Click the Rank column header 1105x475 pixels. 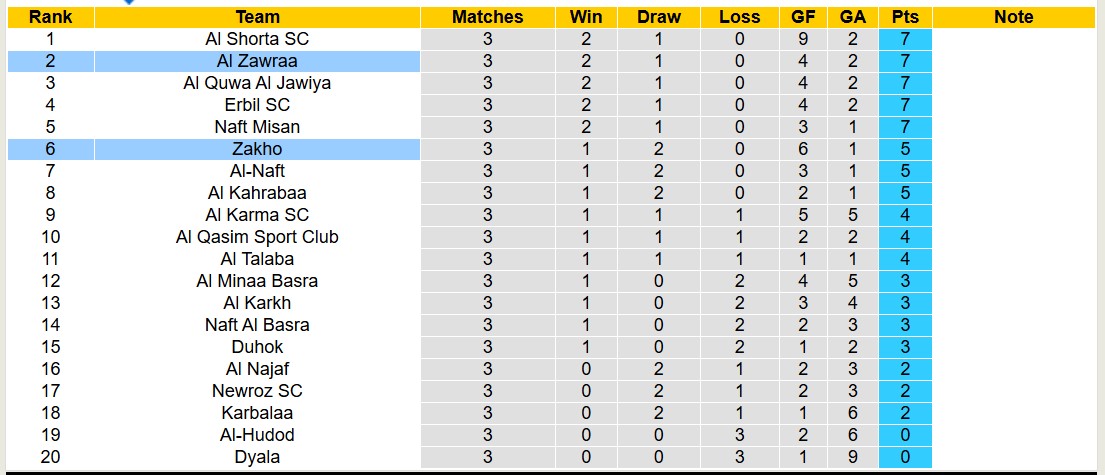point(50,17)
